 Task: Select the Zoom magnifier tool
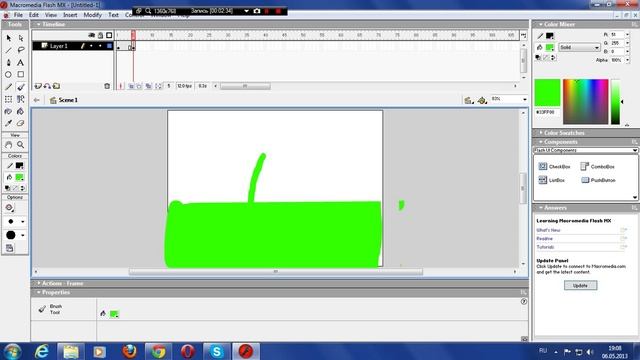(21, 144)
